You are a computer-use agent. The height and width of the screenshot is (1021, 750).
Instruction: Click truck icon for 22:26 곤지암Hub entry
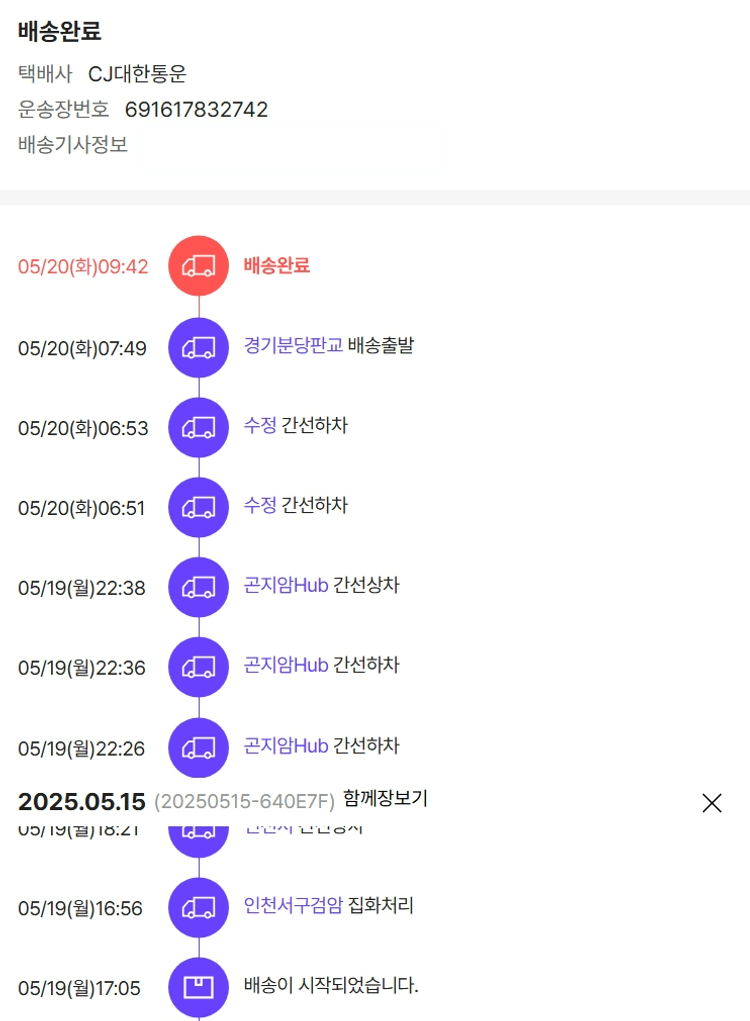point(198,747)
